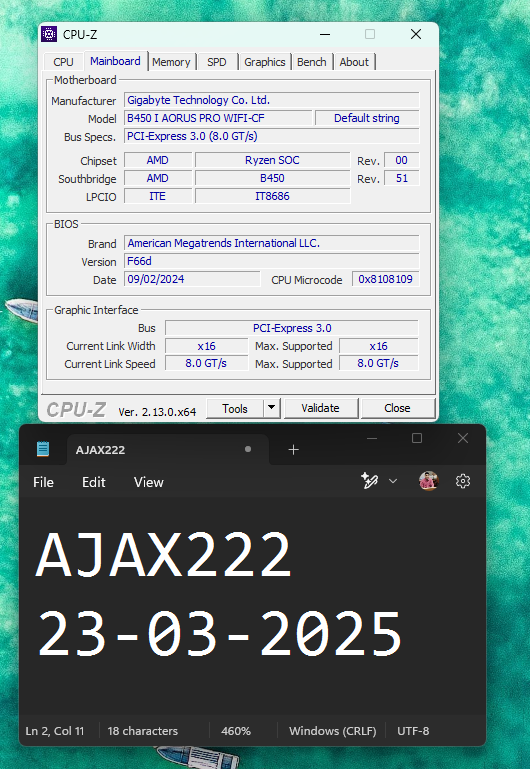Viewport: 530px width, 769px height.
Task: Click the Validate button
Action: [321, 408]
